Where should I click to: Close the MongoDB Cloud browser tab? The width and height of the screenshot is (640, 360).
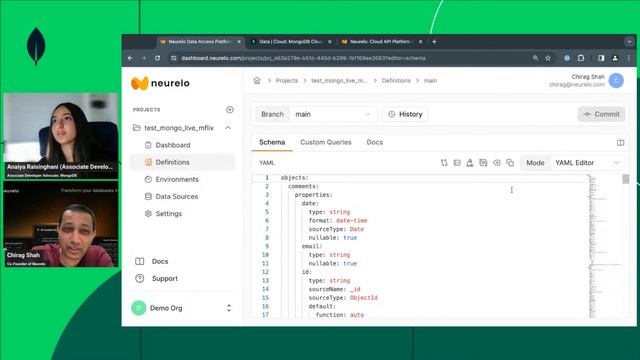[330, 42]
